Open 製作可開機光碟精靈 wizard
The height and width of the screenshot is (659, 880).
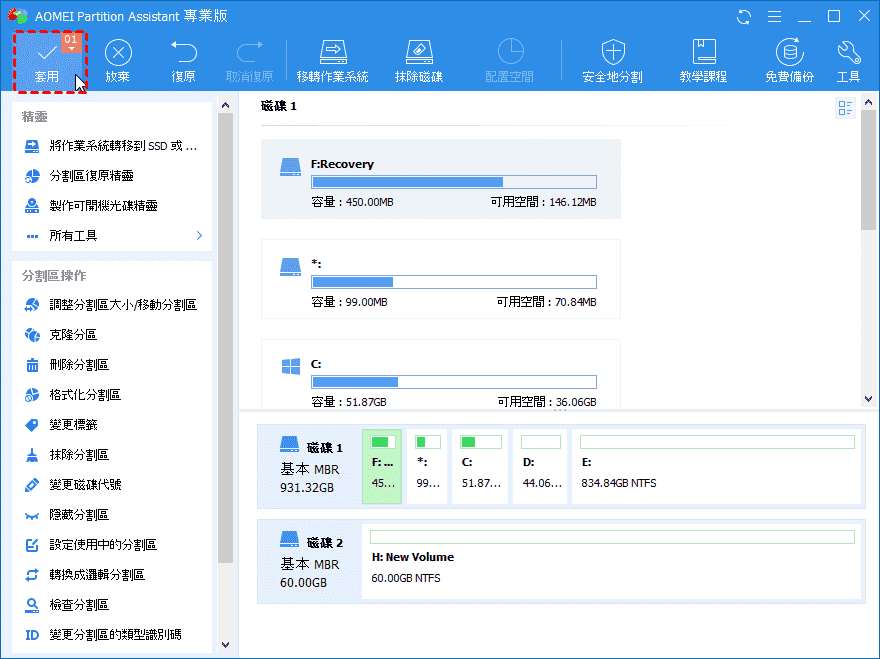(x=111, y=205)
